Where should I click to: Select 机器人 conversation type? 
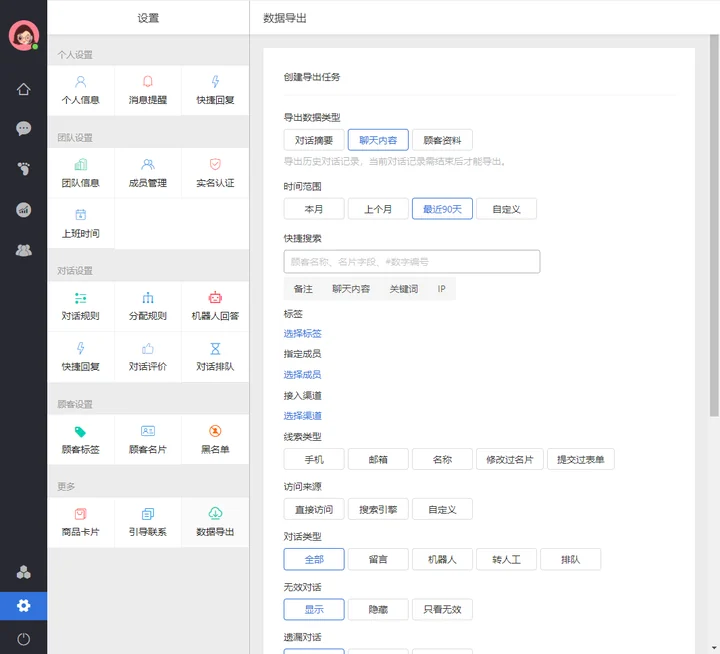click(x=442, y=559)
